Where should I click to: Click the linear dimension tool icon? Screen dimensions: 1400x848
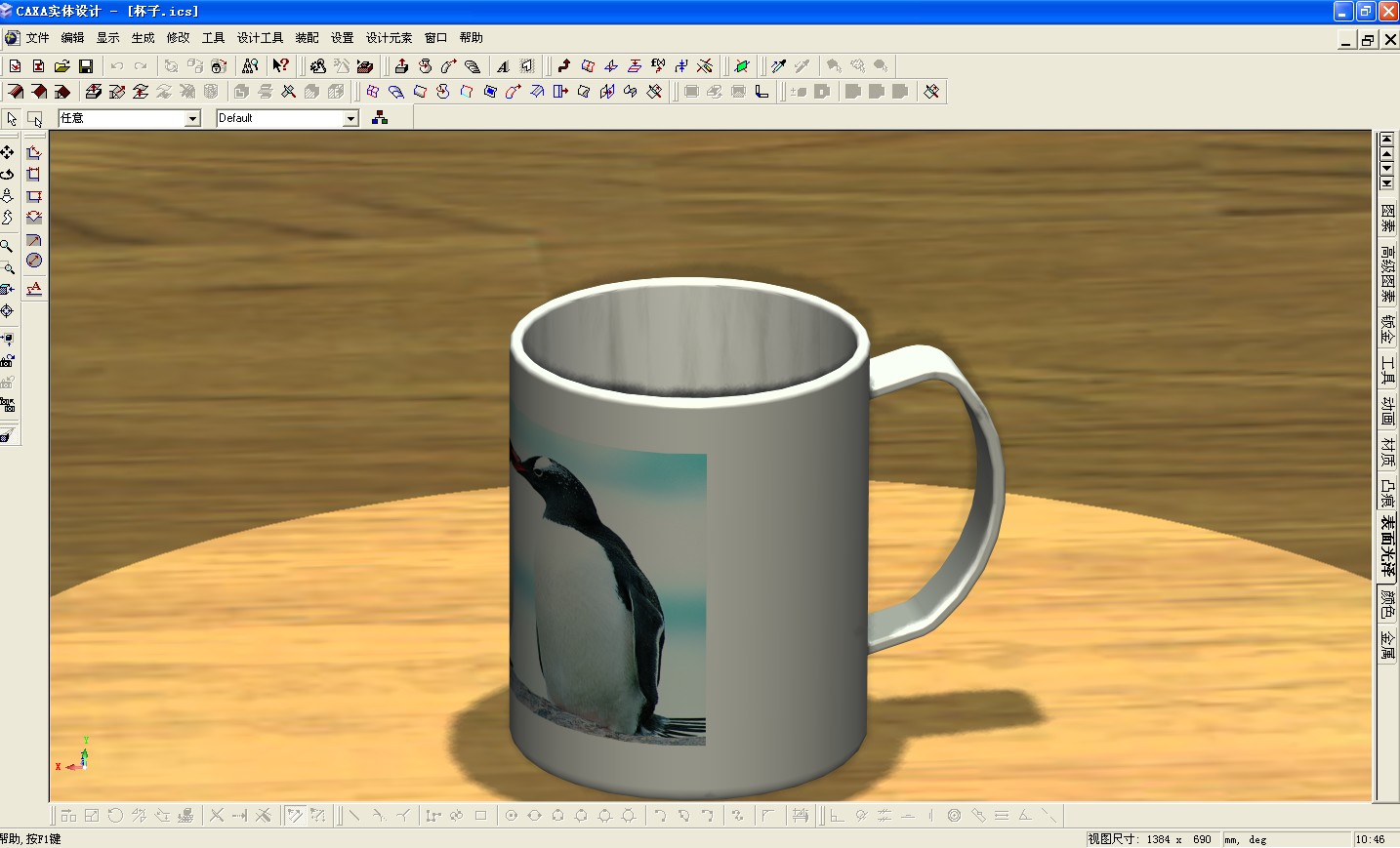pyautogui.click(x=34, y=152)
